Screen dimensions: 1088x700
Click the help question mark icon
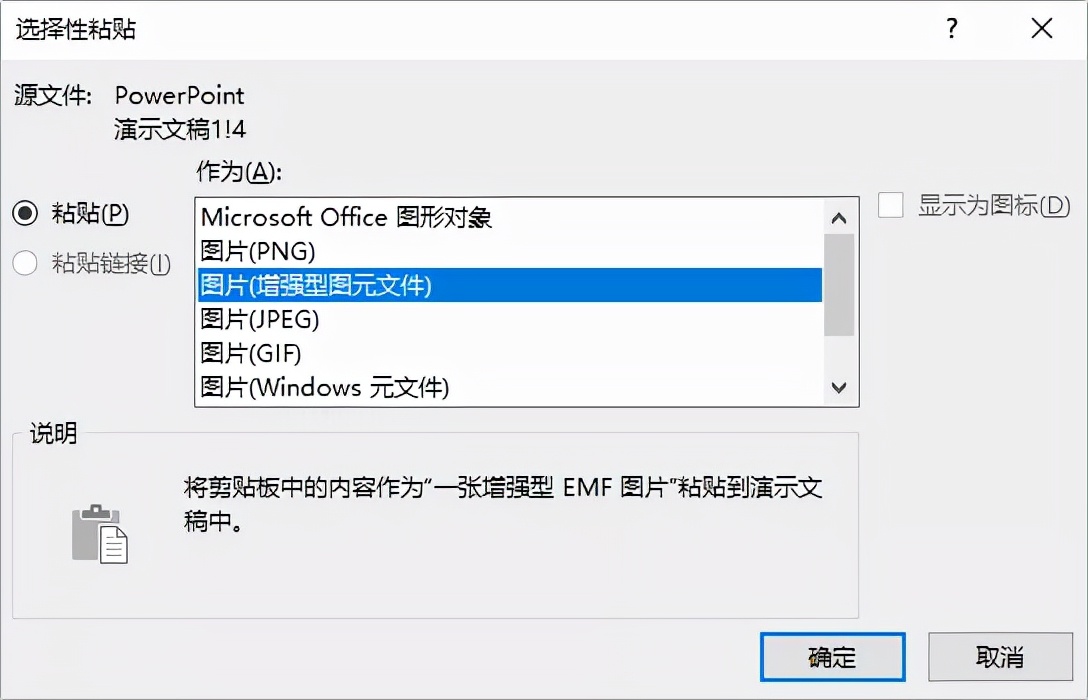coord(952,28)
